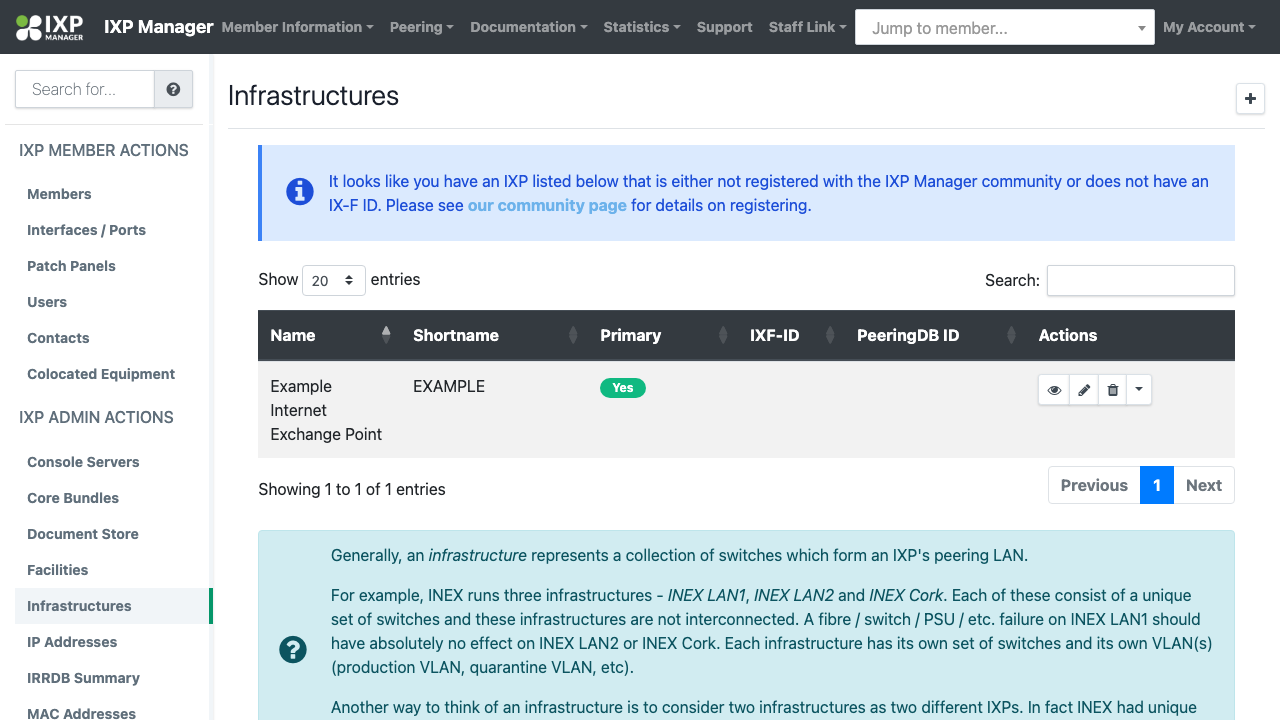Open the Statistics menu
Image resolution: width=1280 pixels, height=720 pixels.
[x=642, y=27]
